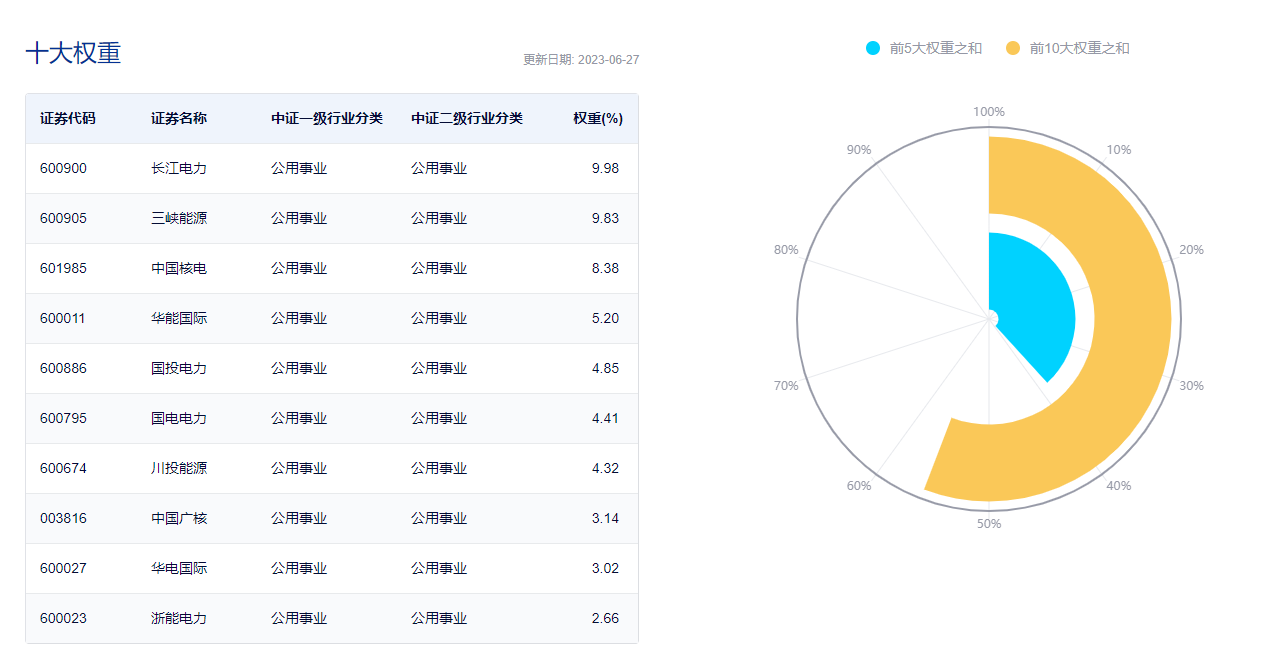Click the 中国核电 security name
1280x651 pixels.
coord(179,268)
